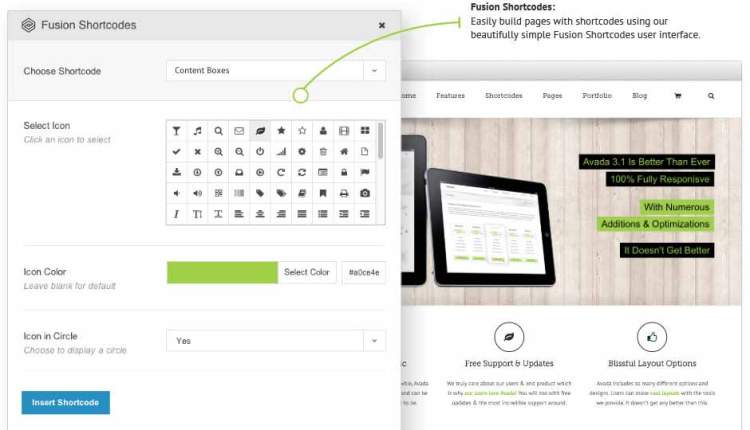The image size is (750, 430).
Task: Choose the music note icon
Action: tap(197, 131)
